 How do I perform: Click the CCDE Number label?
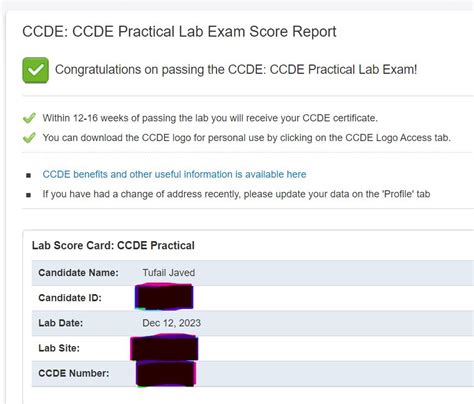pyautogui.click(x=74, y=373)
